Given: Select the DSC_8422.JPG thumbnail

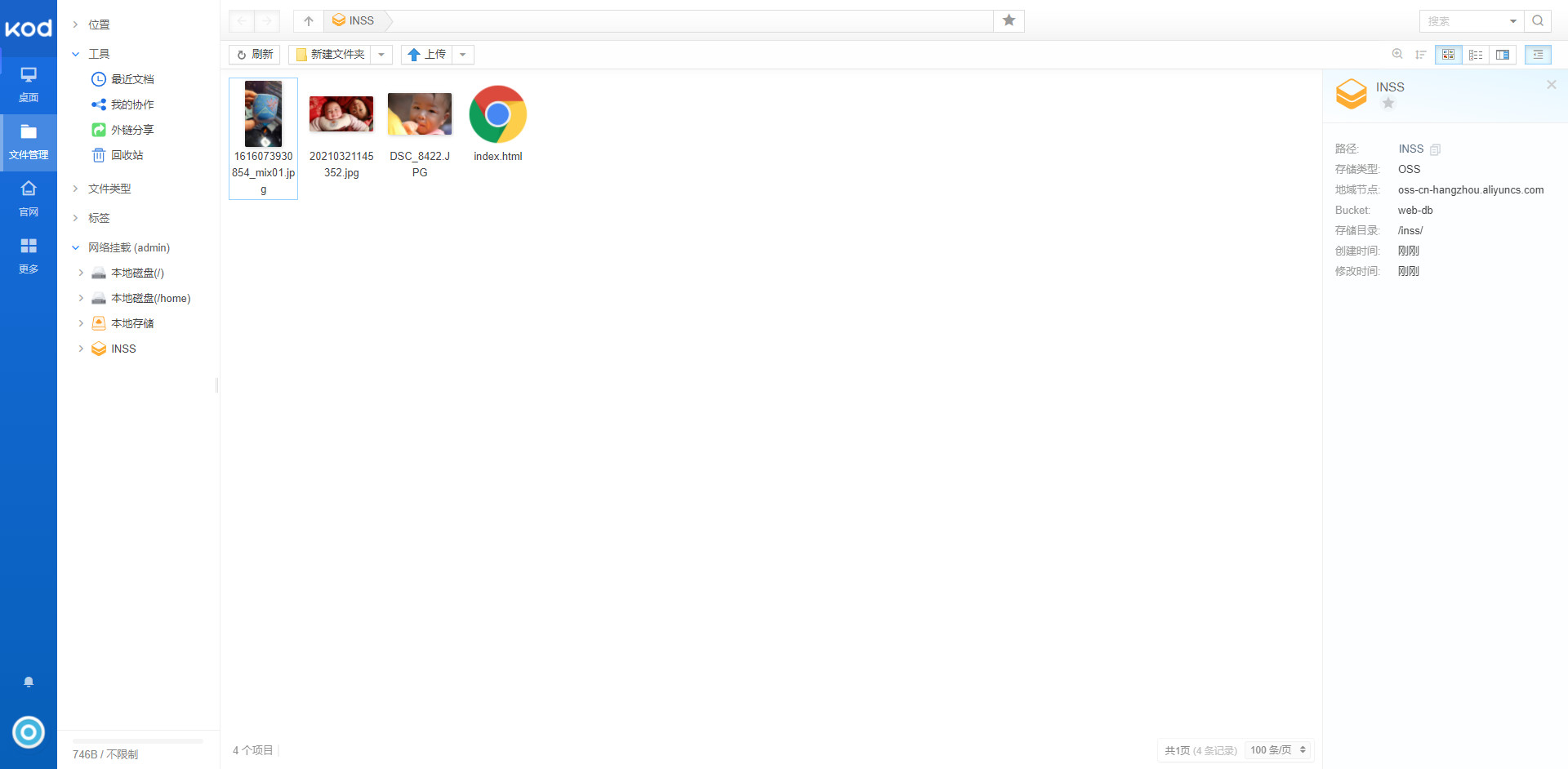Looking at the screenshot, I should [420, 114].
